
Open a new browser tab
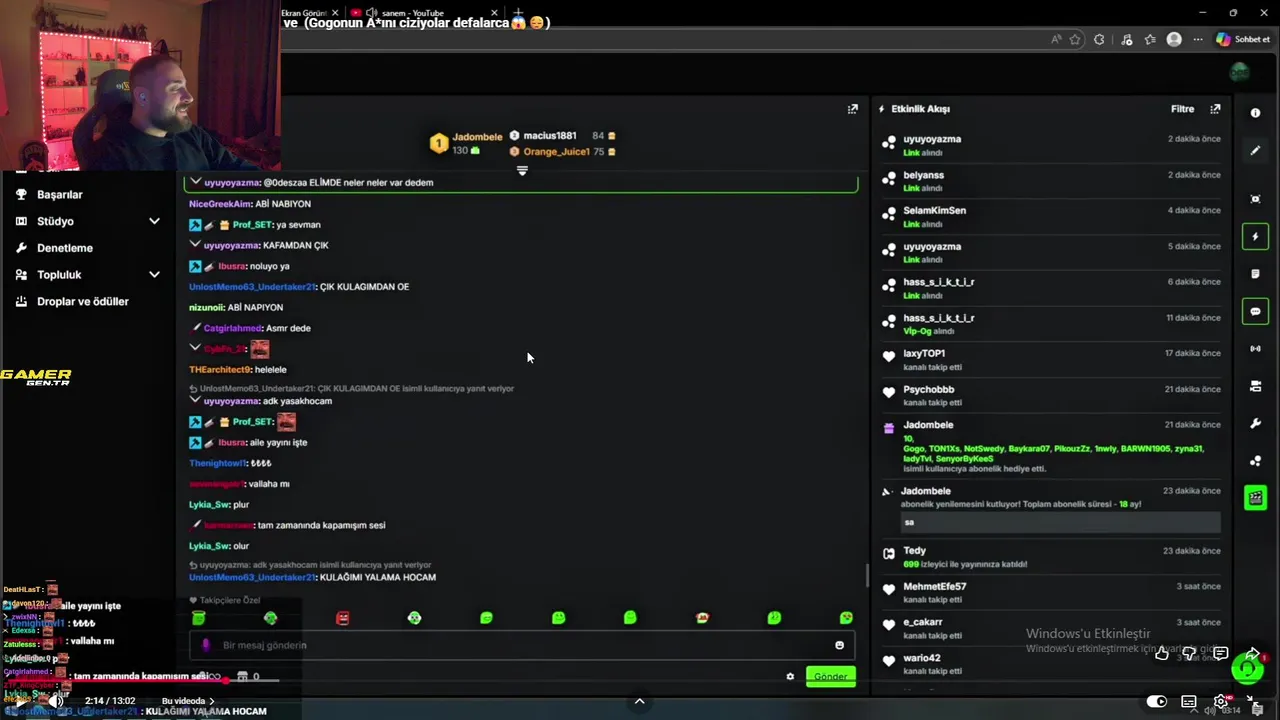click(x=518, y=13)
